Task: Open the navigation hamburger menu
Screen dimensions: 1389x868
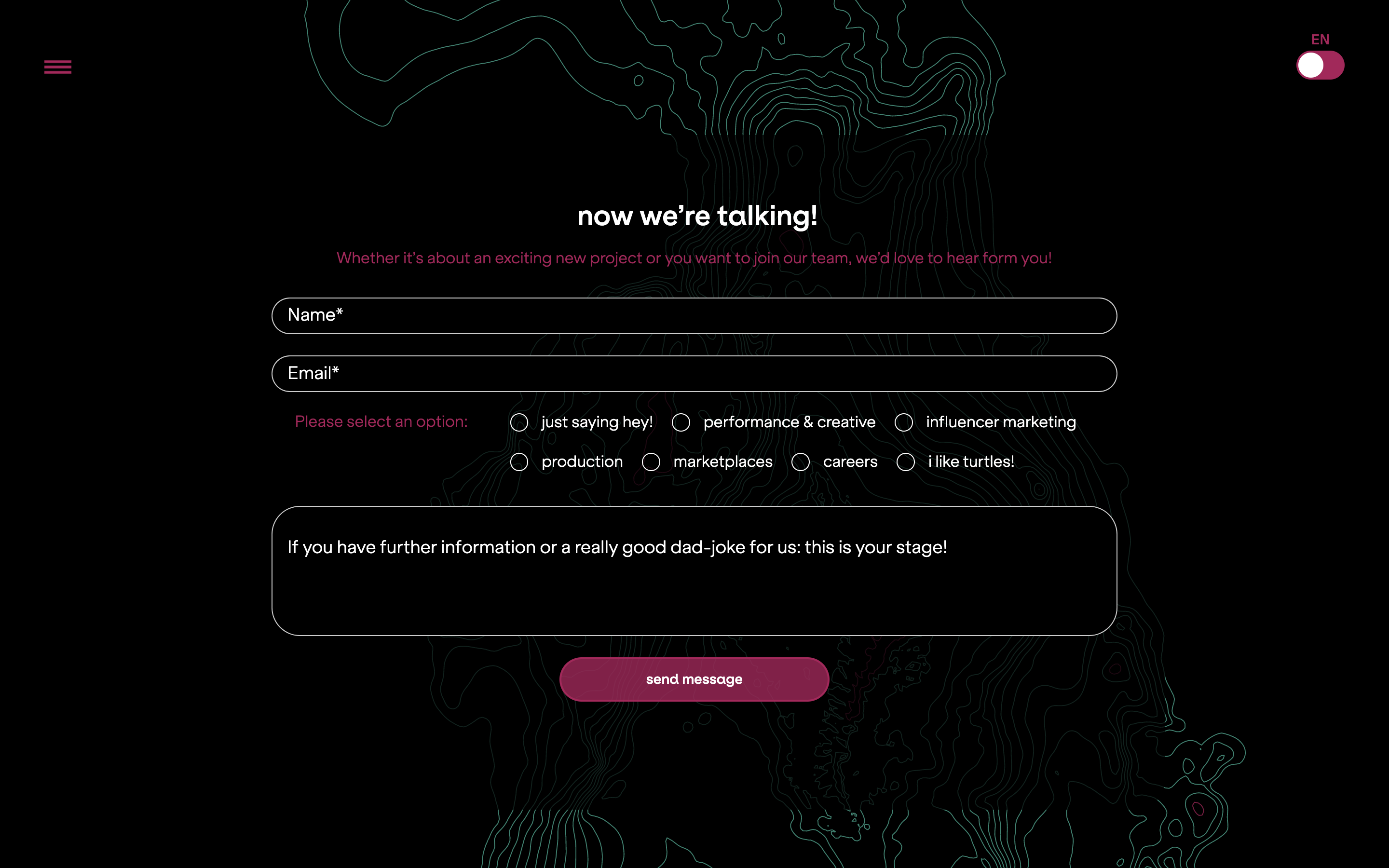Action: click(x=57, y=66)
